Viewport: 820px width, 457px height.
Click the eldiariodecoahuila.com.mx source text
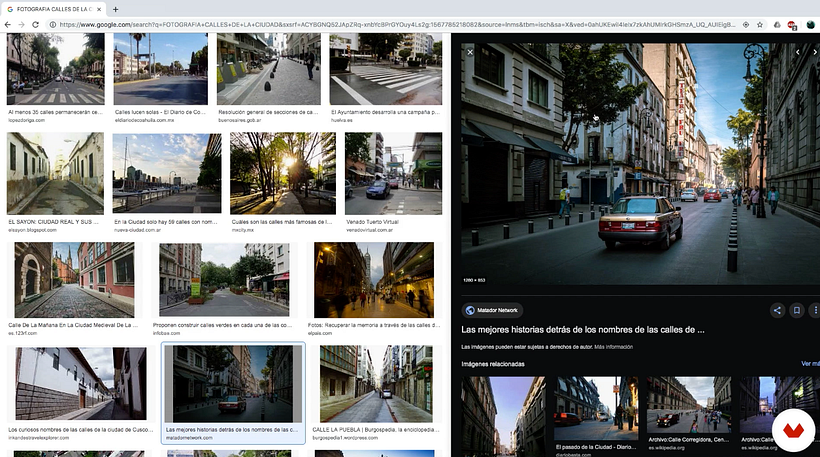(x=144, y=120)
